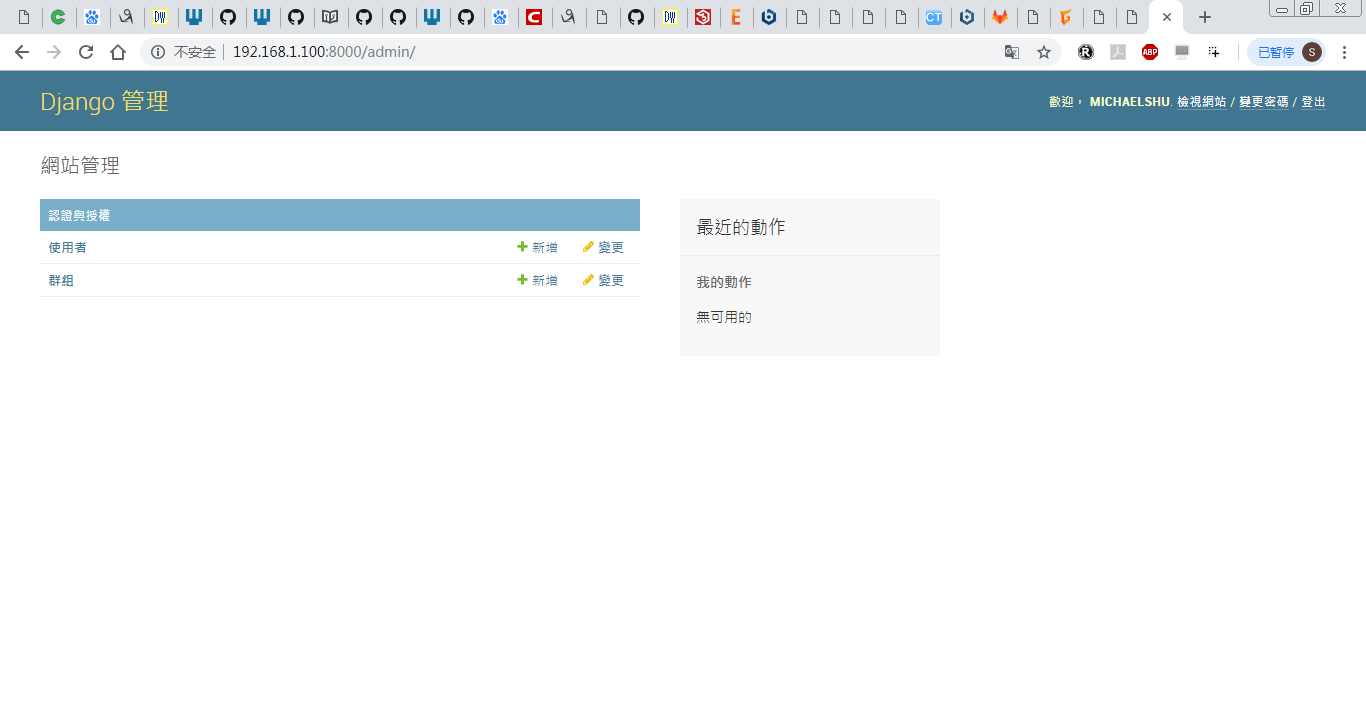This screenshot has height=704, width=1366.
Task: Switch to the orange E tab
Action: (736, 17)
